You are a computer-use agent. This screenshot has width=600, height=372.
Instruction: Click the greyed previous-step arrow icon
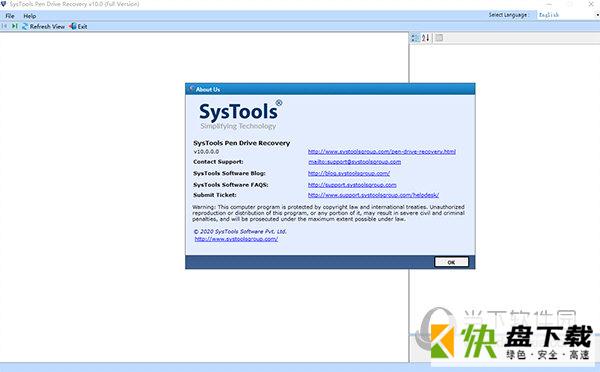tap(5, 26)
